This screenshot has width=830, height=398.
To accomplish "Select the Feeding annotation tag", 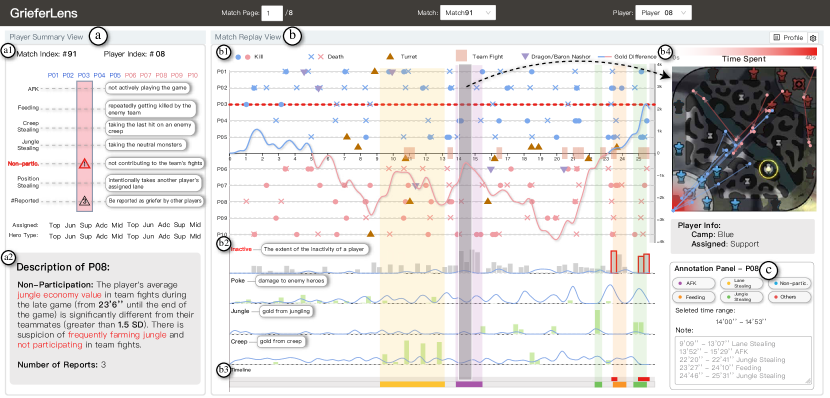I will click(x=694, y=297).
